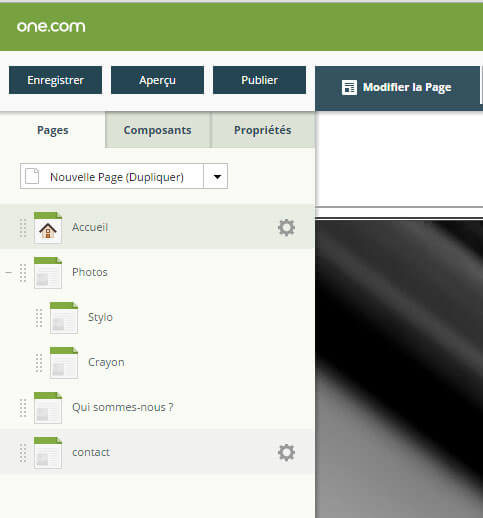Click the contact page icon

pos(48,453)
